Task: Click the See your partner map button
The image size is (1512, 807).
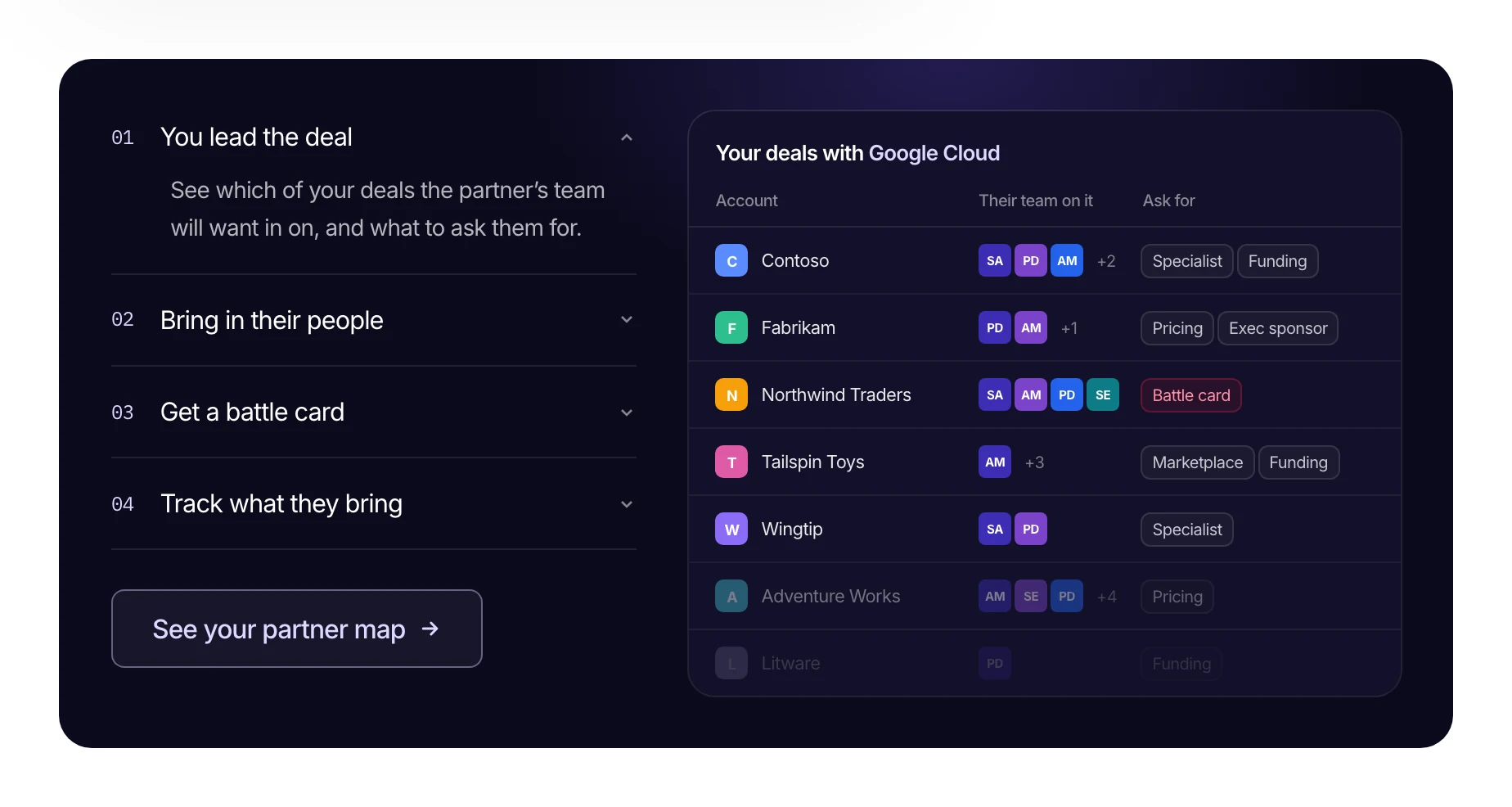Action: point(297,629)
